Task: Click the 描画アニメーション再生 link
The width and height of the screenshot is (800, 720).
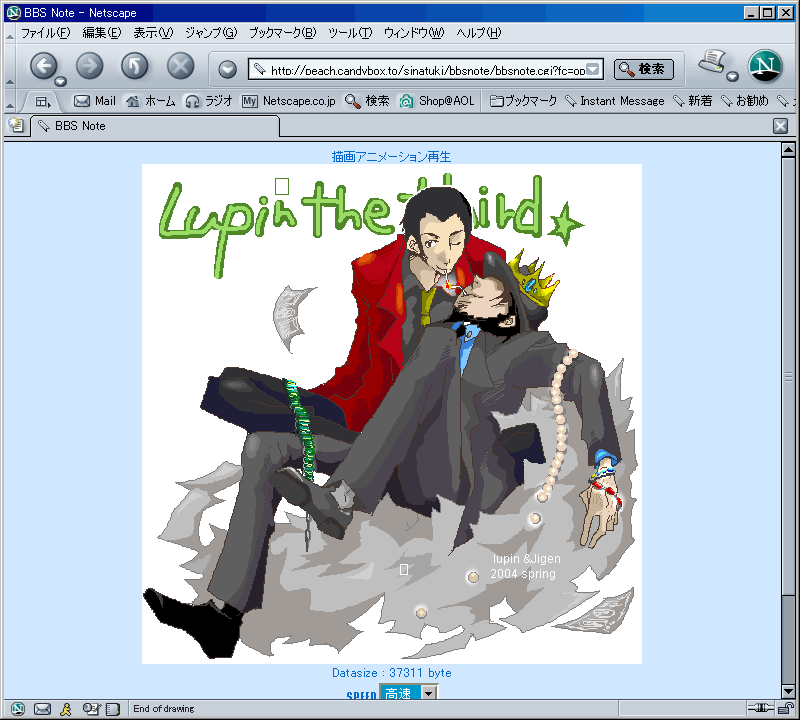Action: pos(391,157)
